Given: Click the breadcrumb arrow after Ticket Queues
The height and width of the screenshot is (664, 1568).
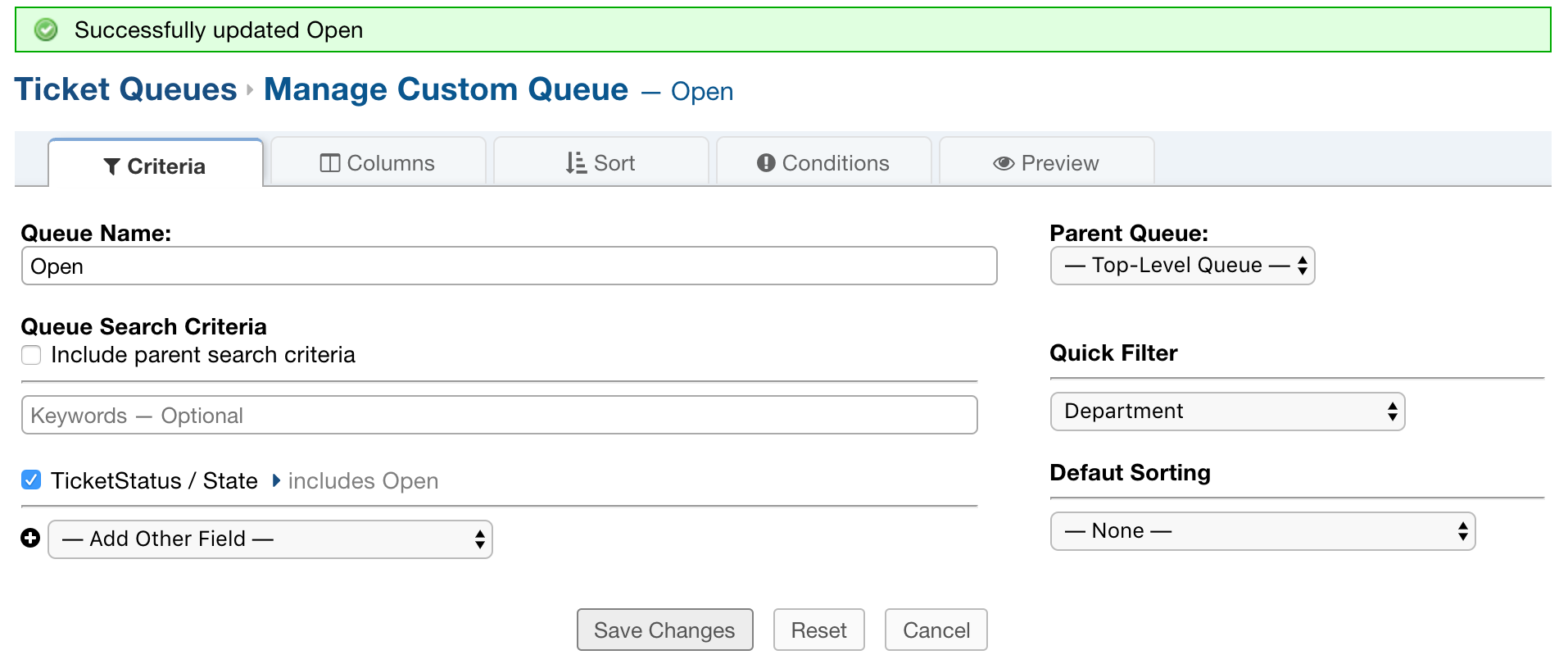Looking at the screenshot, I should pos(251,90).
